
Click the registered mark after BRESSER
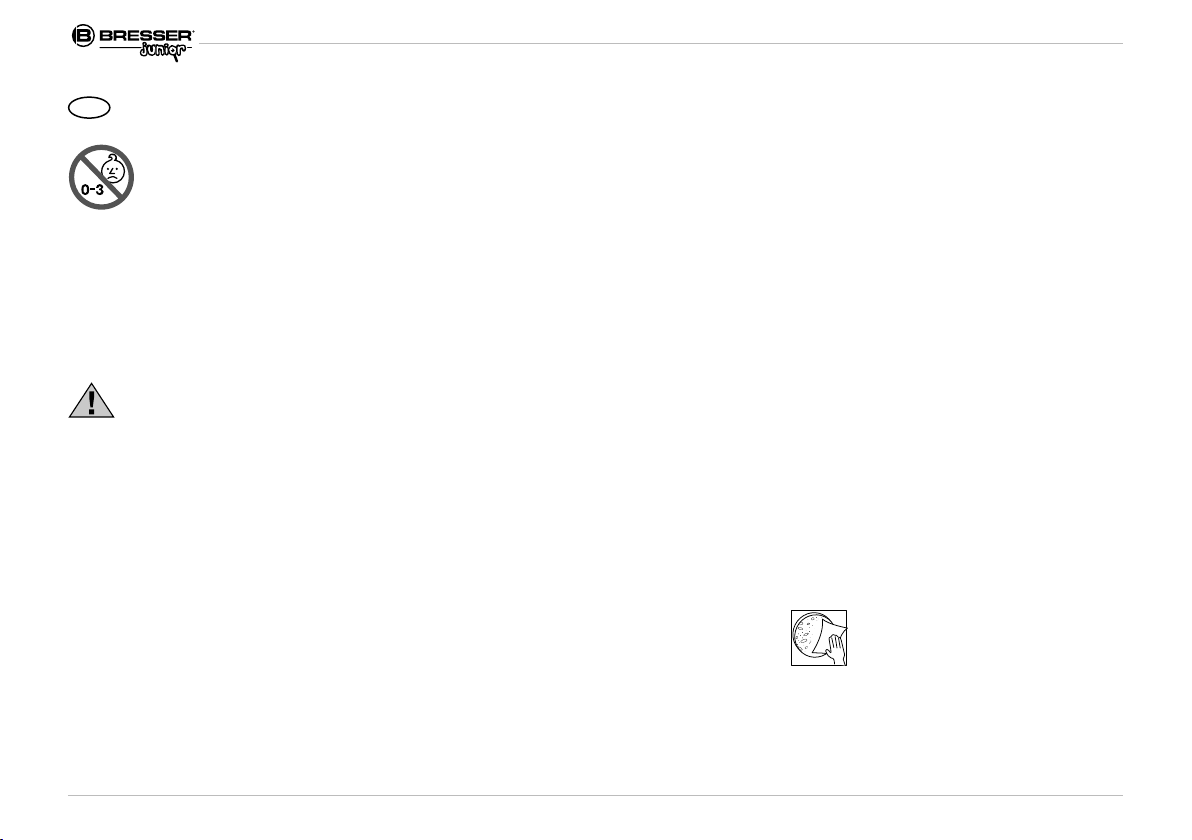194,30
